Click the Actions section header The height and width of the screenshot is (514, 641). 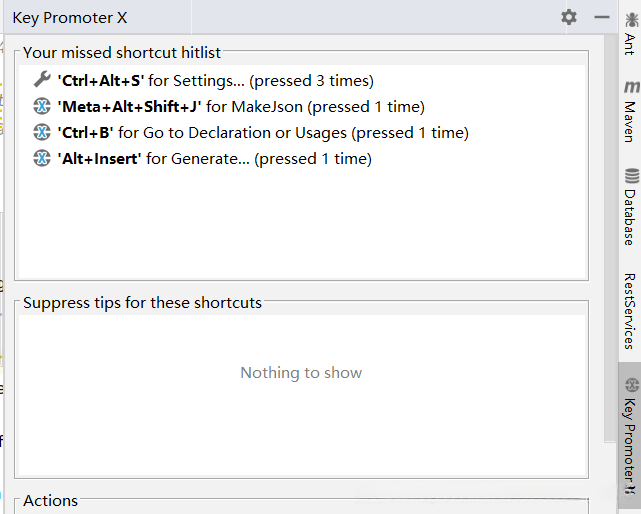coord(50,501)
